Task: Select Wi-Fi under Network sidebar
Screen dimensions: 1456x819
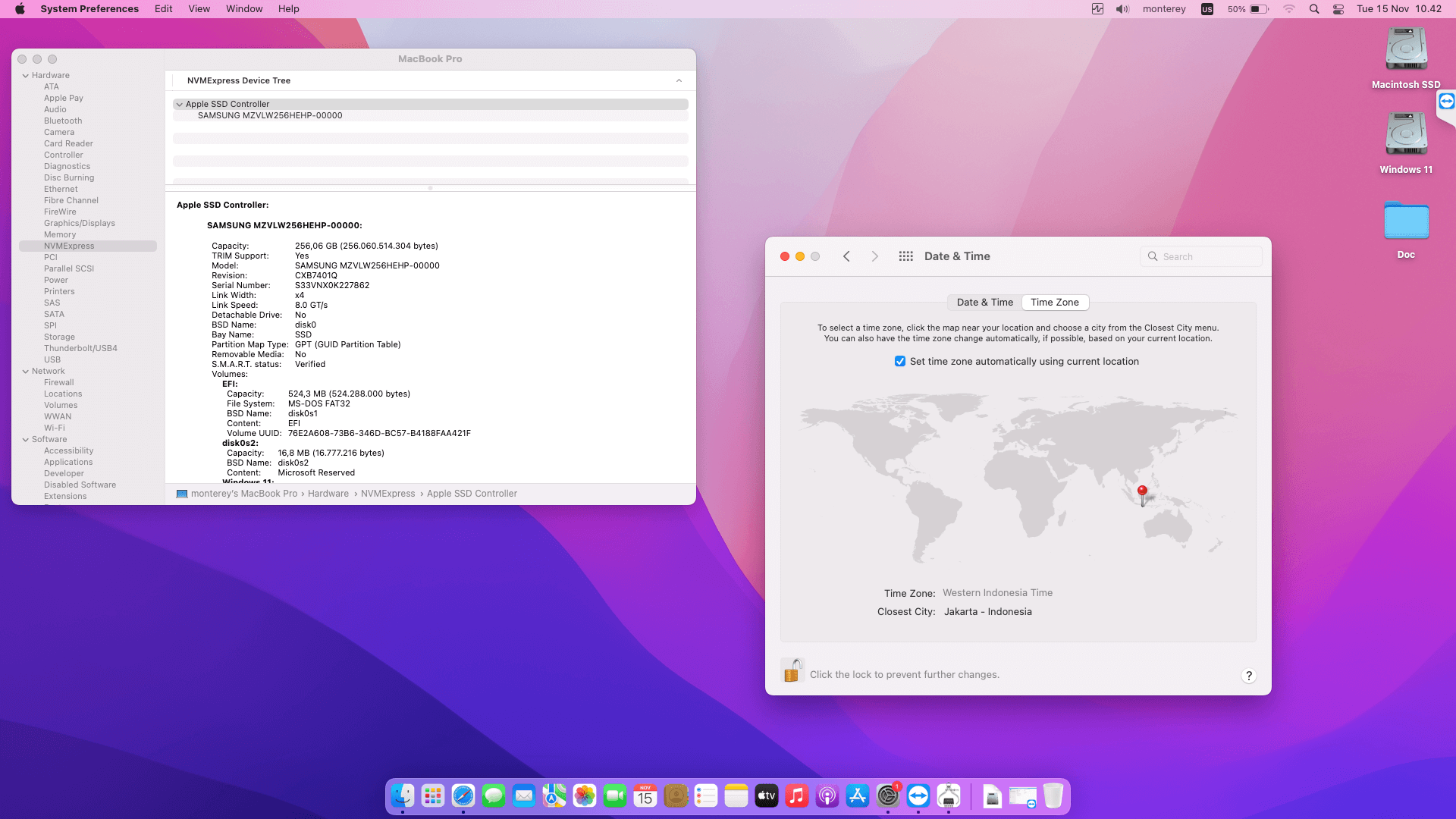Action: pyautogui.click(x=55, y=428)
